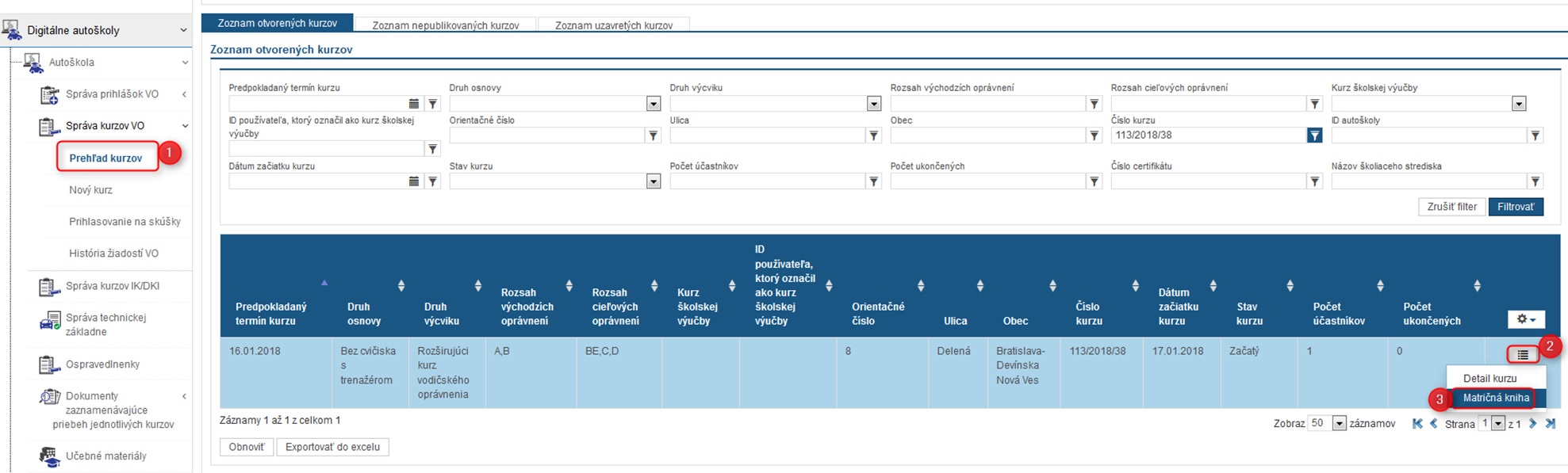The width and height of the screenshot is (1568, 473).
Task: Open the Stav kurzu dropdown
Action: point(653,181)
